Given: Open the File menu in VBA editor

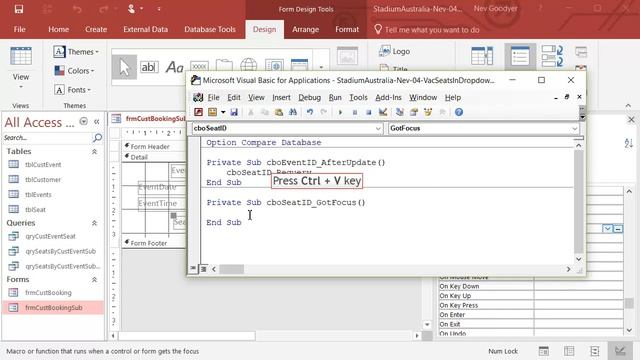Looking at the screenshot, I should click(213, 98).
